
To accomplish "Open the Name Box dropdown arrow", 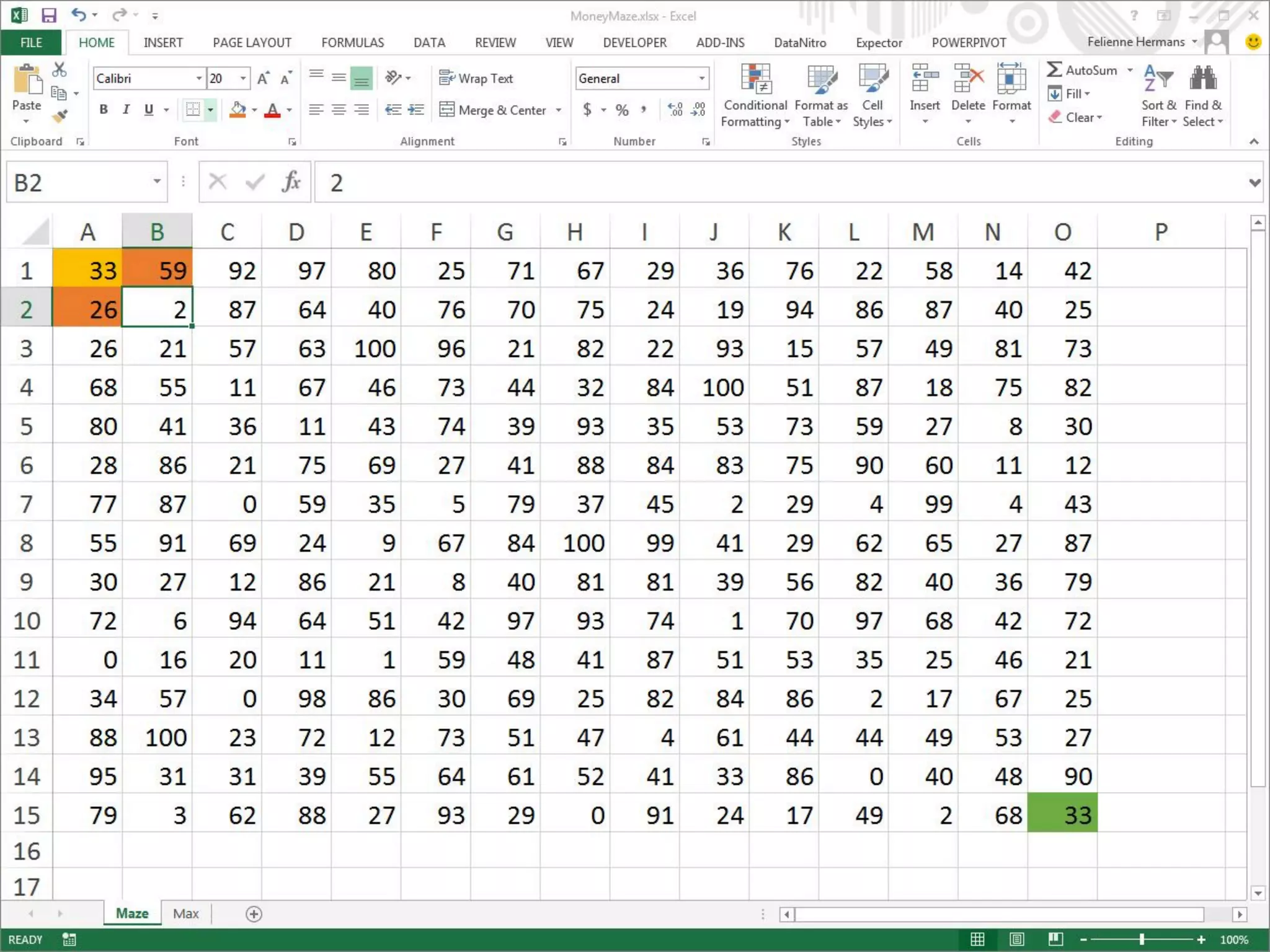I will point(157,182).
